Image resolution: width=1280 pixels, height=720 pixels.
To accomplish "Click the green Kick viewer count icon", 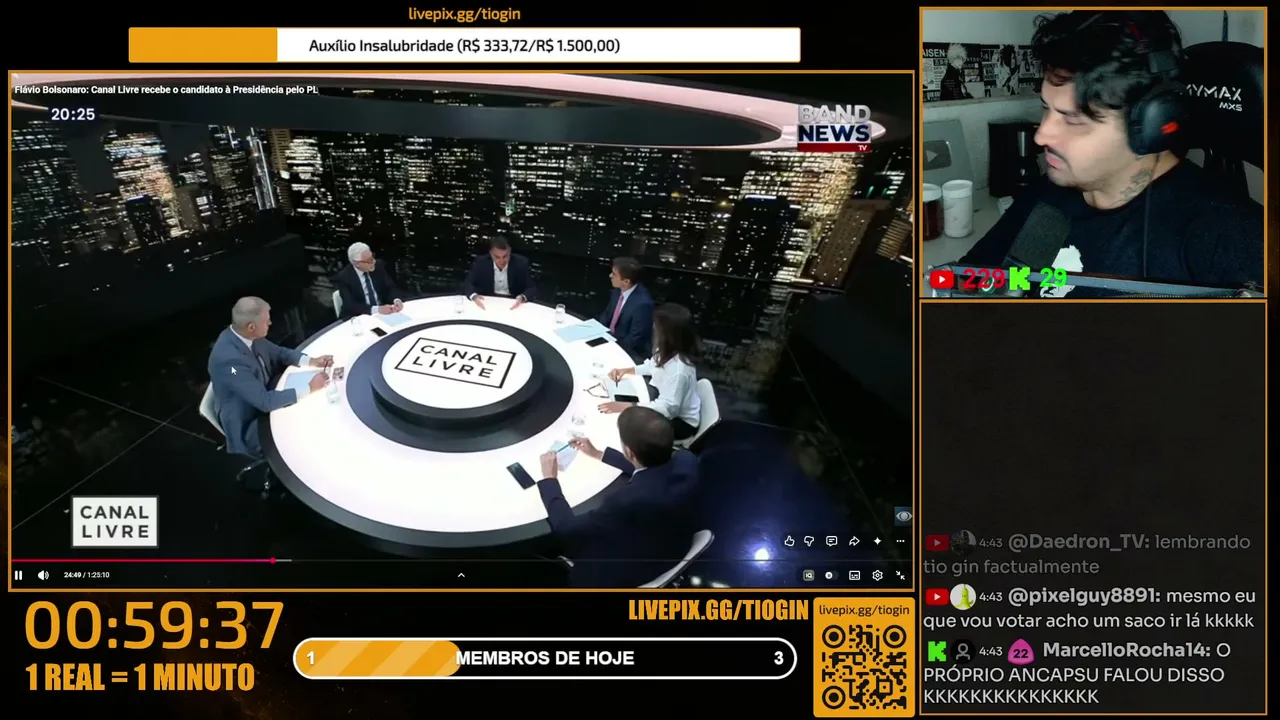I will pos(1019,279).
